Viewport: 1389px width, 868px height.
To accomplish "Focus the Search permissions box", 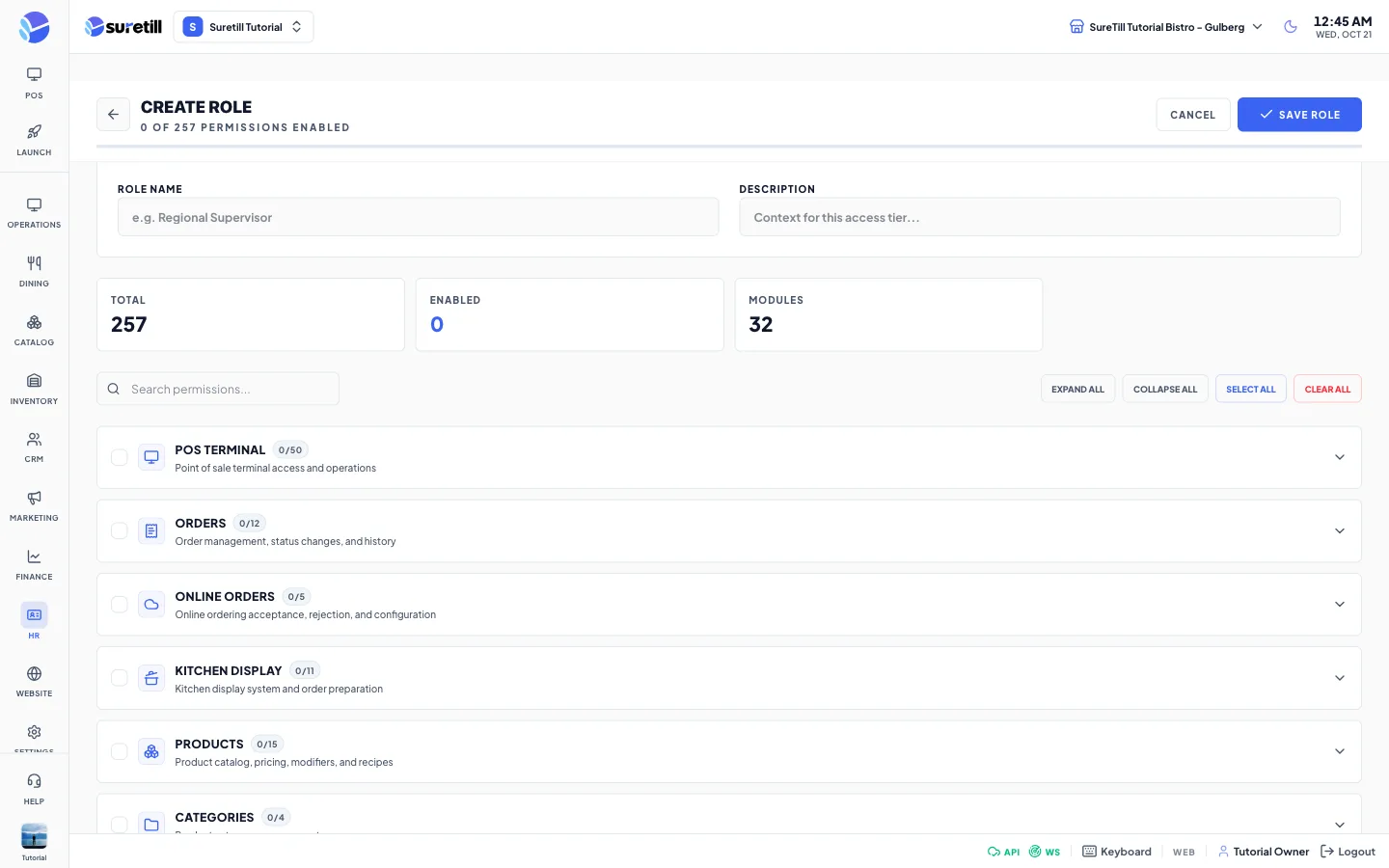I will pyautogui.click(x=218, y=389).
